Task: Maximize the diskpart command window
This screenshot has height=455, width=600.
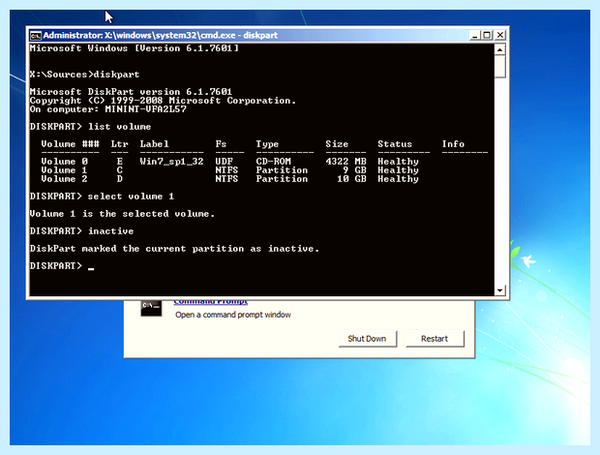Action: click(x=487, y=35)
